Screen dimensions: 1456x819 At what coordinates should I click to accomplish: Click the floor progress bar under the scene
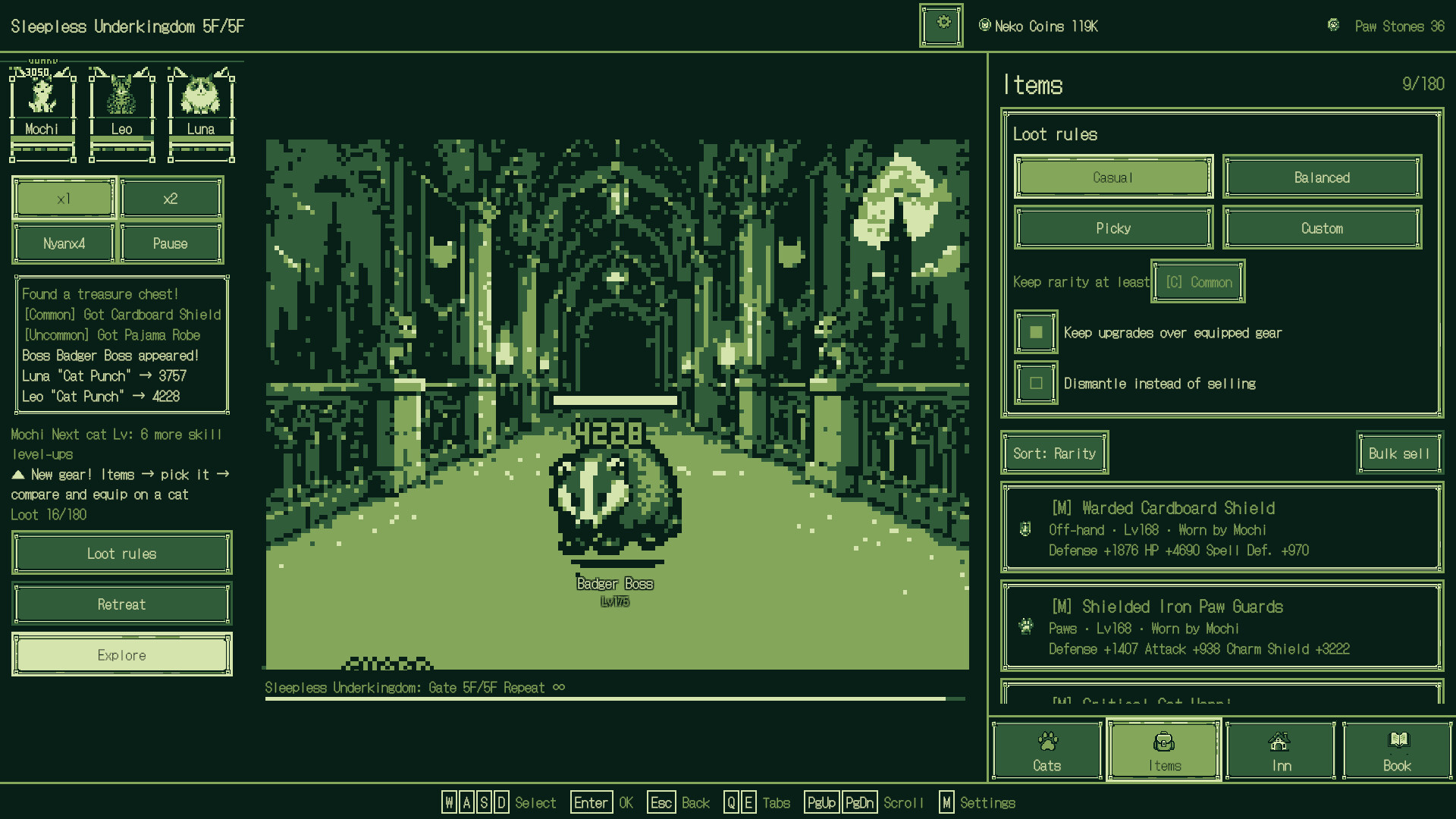pyautogui.click(x=615, y=698)
